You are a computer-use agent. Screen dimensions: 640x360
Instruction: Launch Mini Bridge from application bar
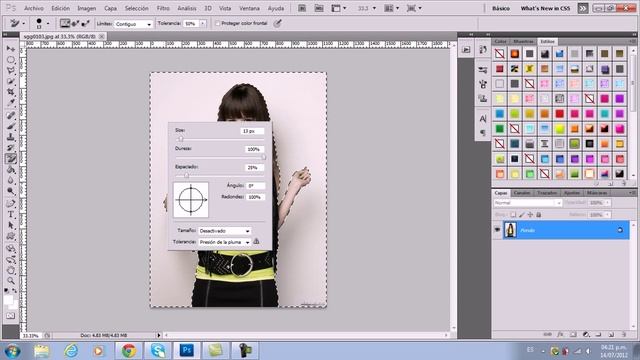pos(319,8)
